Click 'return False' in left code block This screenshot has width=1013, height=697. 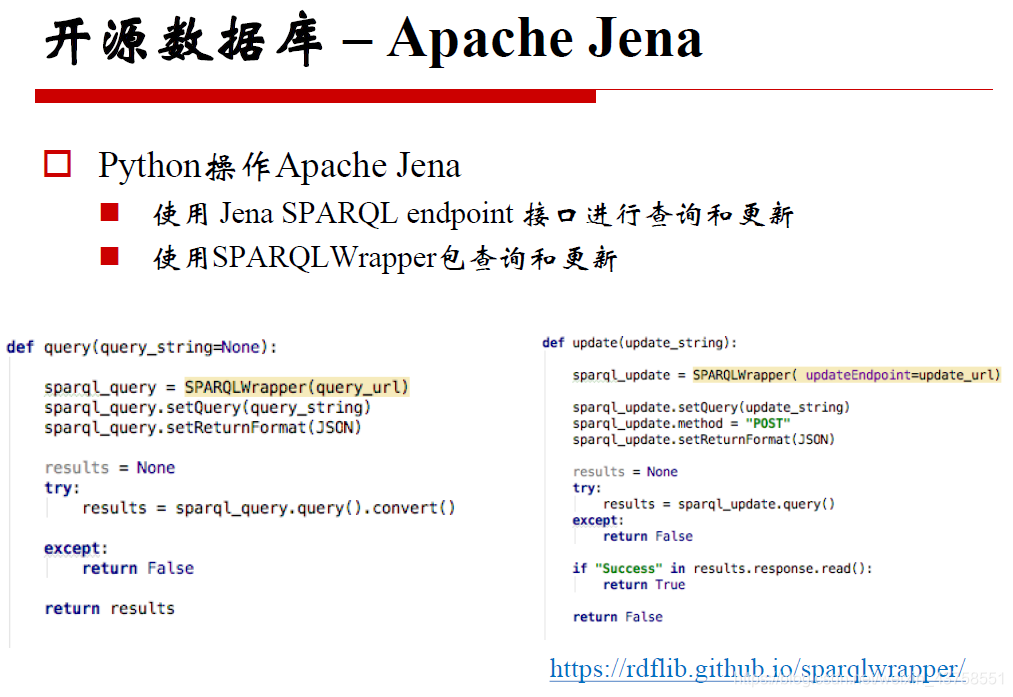(138, 568)
